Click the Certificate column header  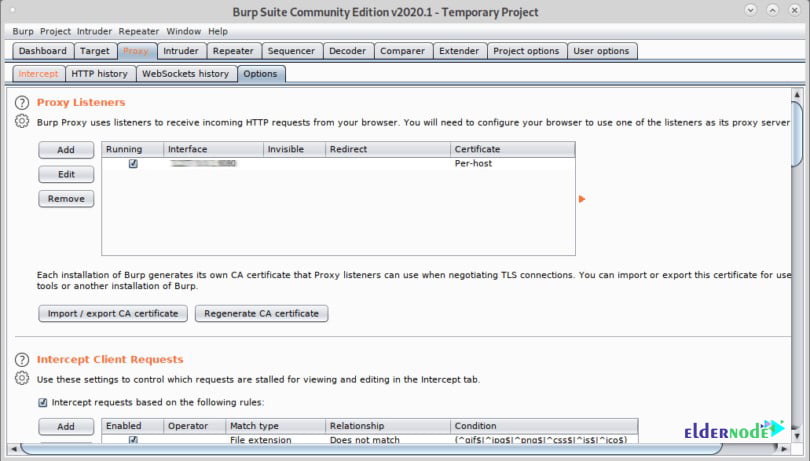512,149
